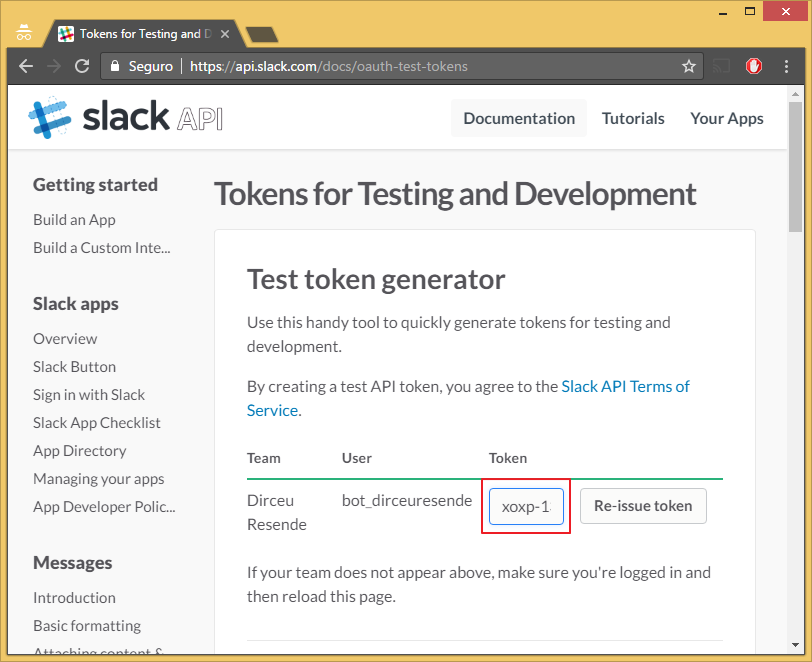Click the Getting started sidebar heading
Image resolution: width=812 pixels, height=662 pixels.
tap(95, 185)
